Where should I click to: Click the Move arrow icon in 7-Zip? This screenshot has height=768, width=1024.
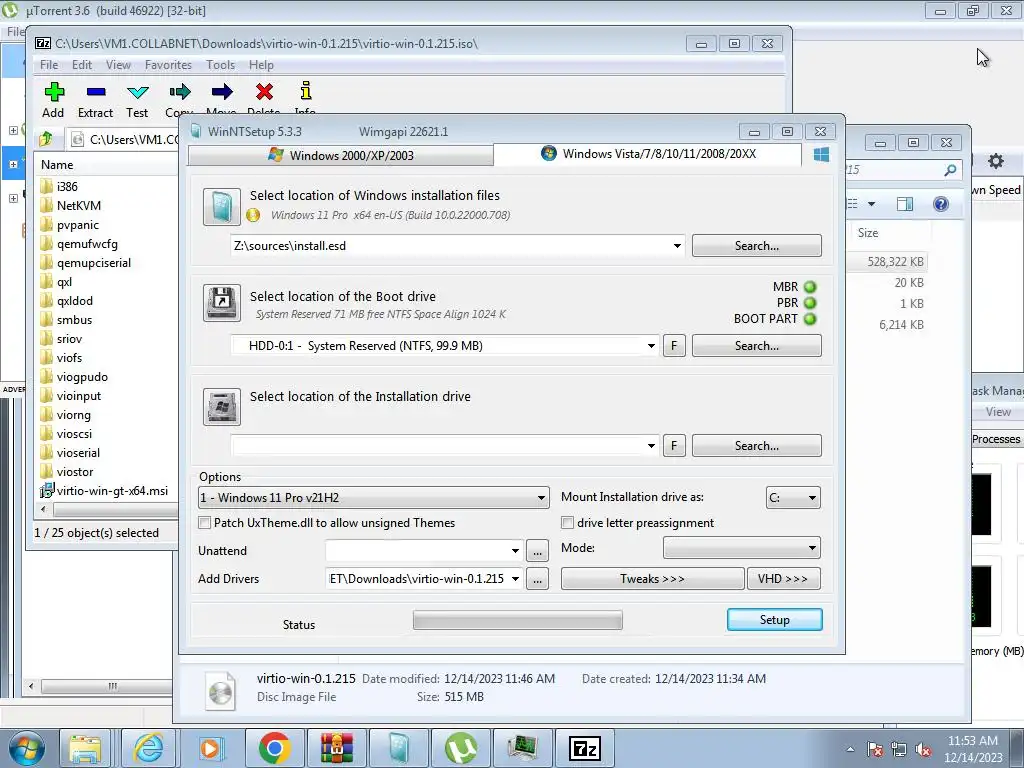click(x=222, y=92)
